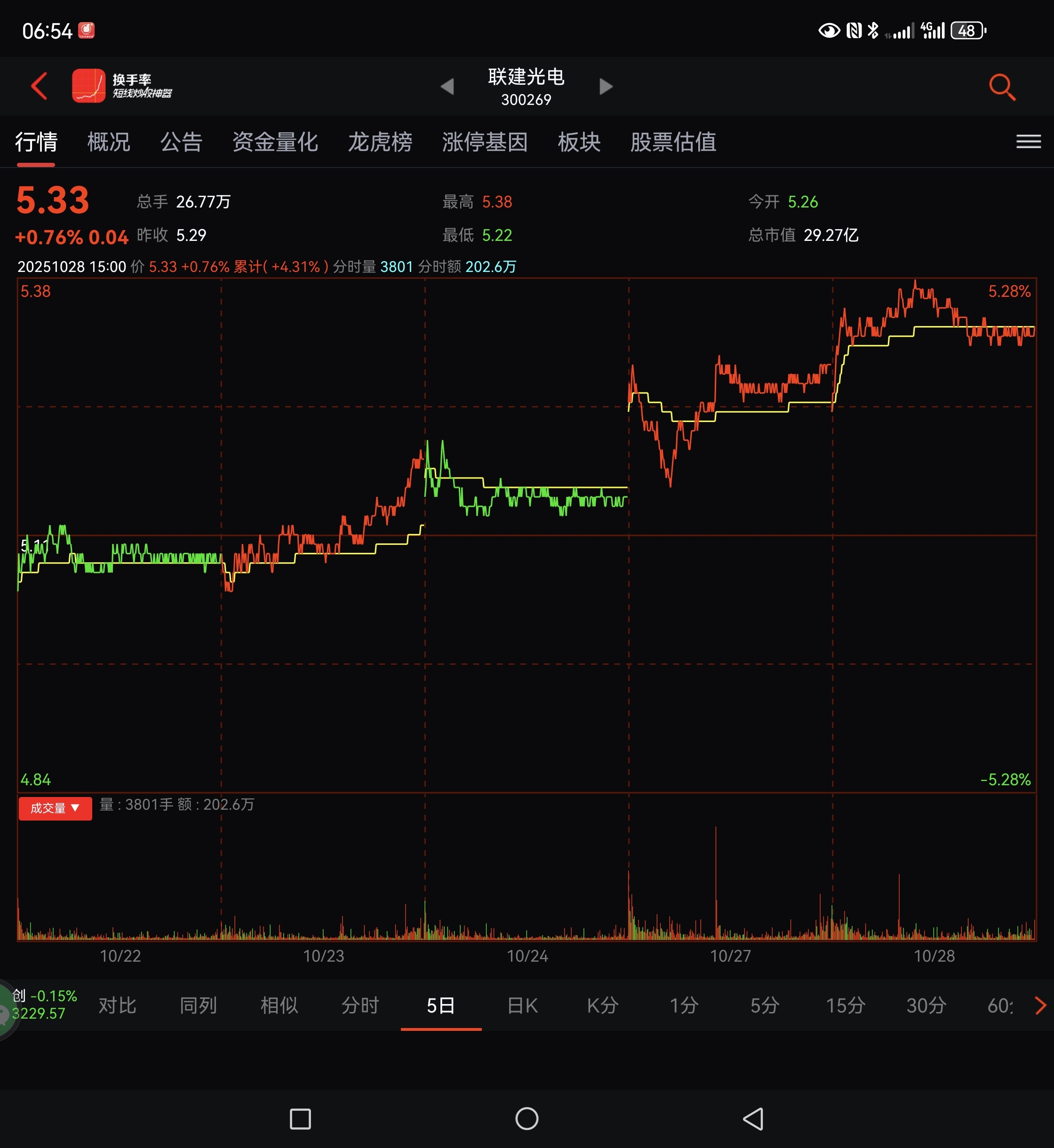This screenshot has height=1148, width=1054.
Task: Open the 换手率 app logo banner
Action: coord(121,86)
